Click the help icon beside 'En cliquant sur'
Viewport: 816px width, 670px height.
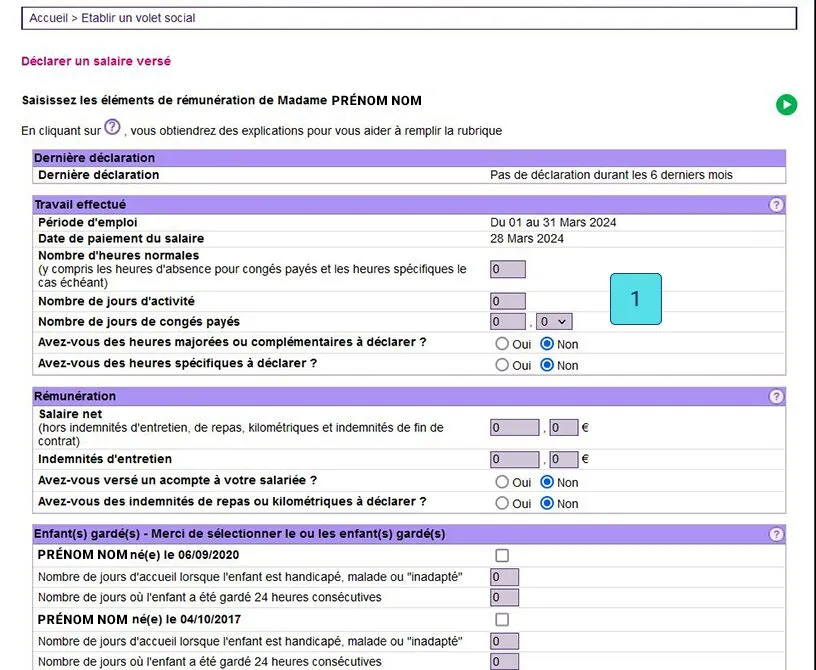(112, 127)
